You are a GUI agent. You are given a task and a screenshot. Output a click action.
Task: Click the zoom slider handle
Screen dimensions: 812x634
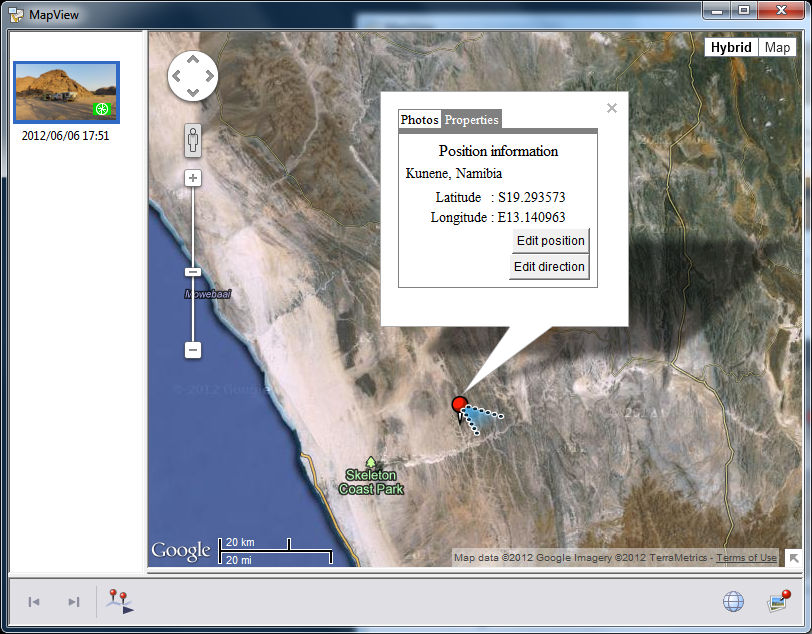pyautogui.click(x=193, y=272)
